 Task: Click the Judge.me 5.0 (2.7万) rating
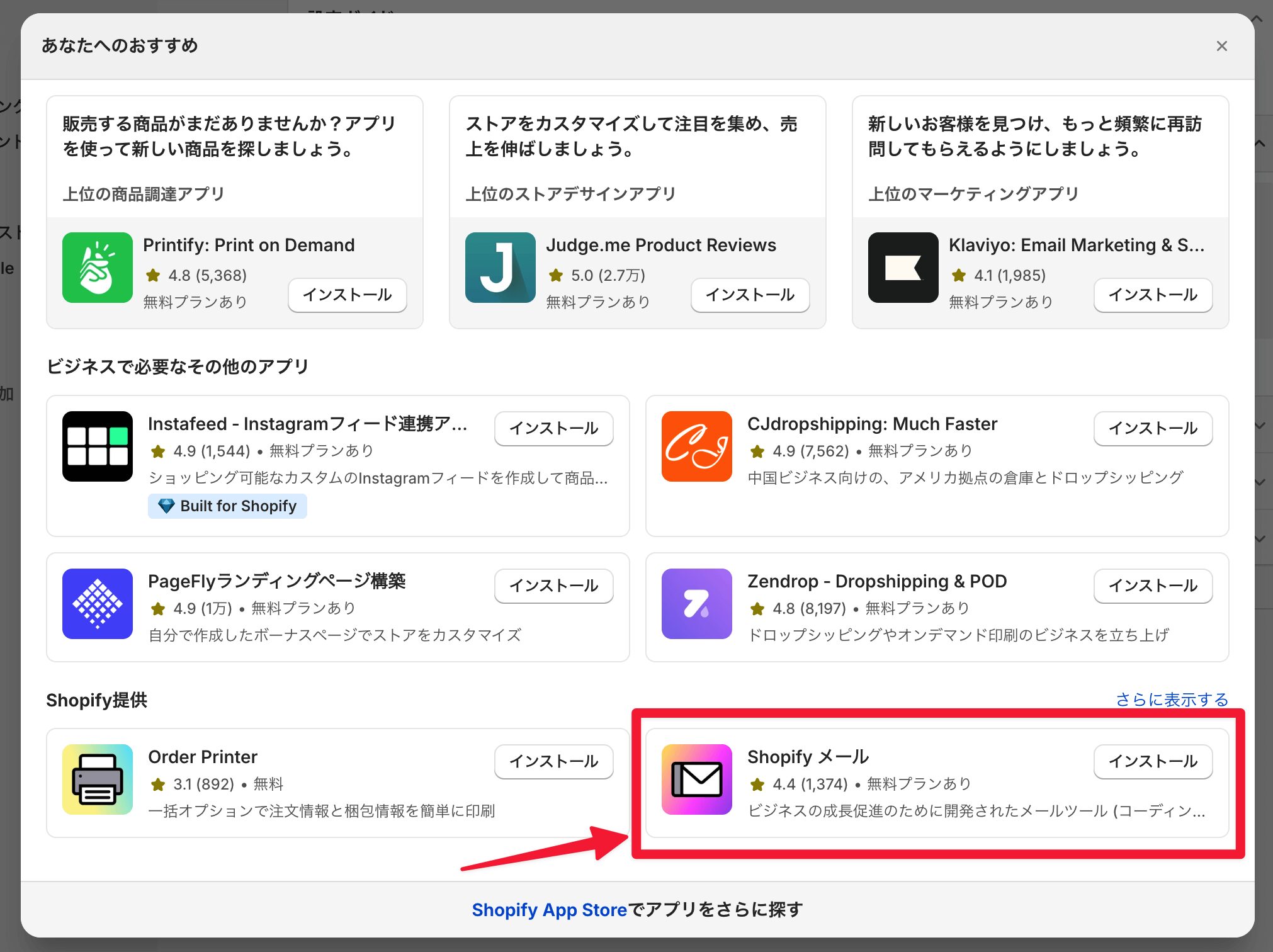point(597,275)
